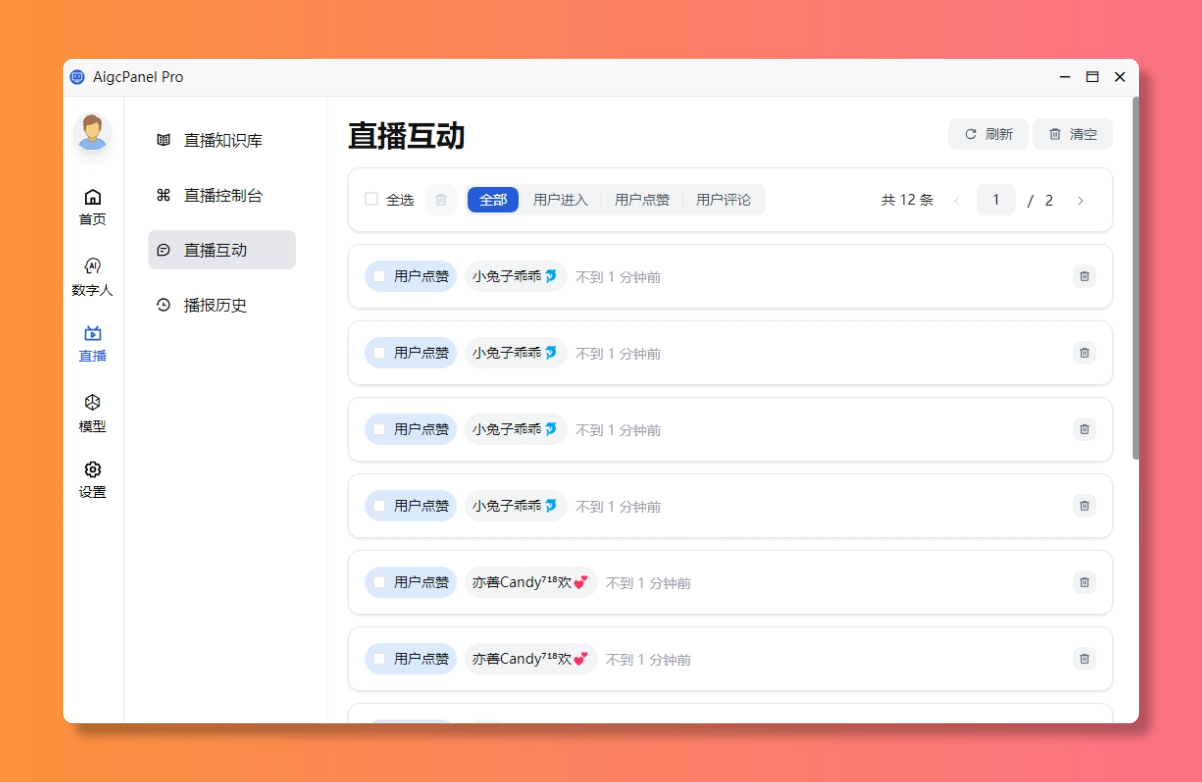This screenshot has width=1202, height=782.
Task: Click the 刷新 refresh button
Action: click(x=988, y=134)
